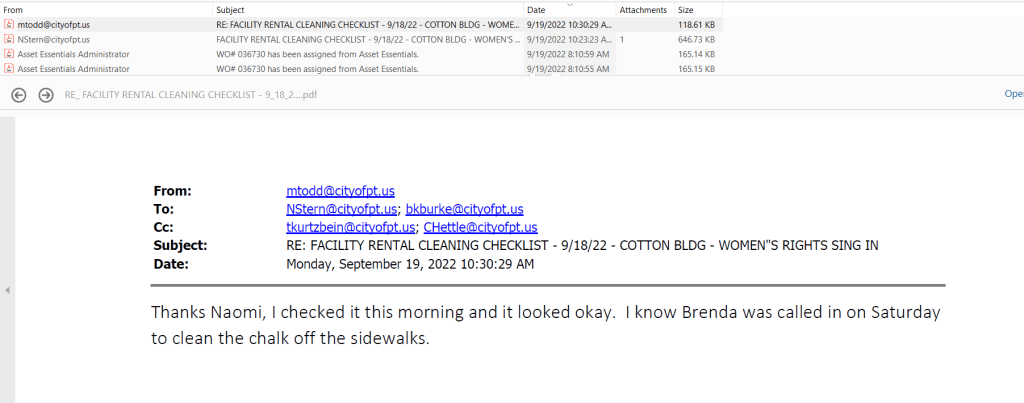The width and height of the screenshot is (1024, 403).
Task: Click the Open link at right edge
Action: [x=1013, y=94]
